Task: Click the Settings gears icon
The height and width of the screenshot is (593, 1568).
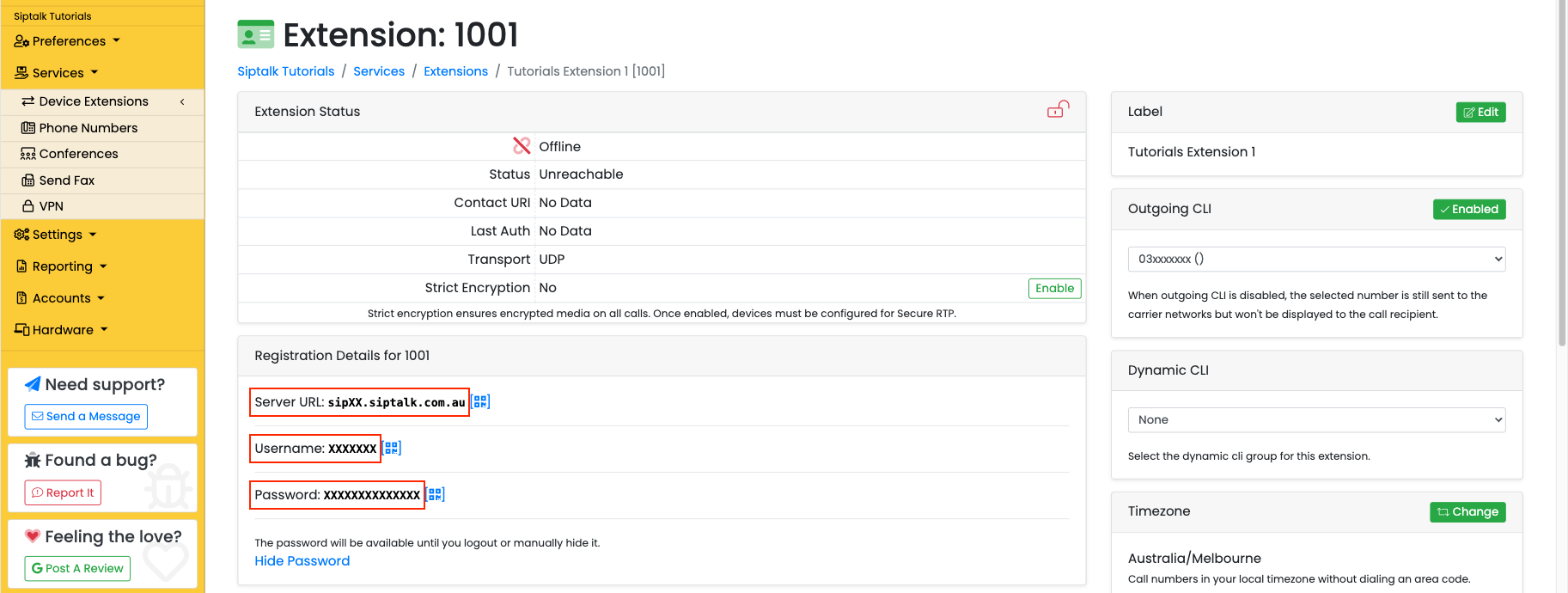Action: coord(21,235)
